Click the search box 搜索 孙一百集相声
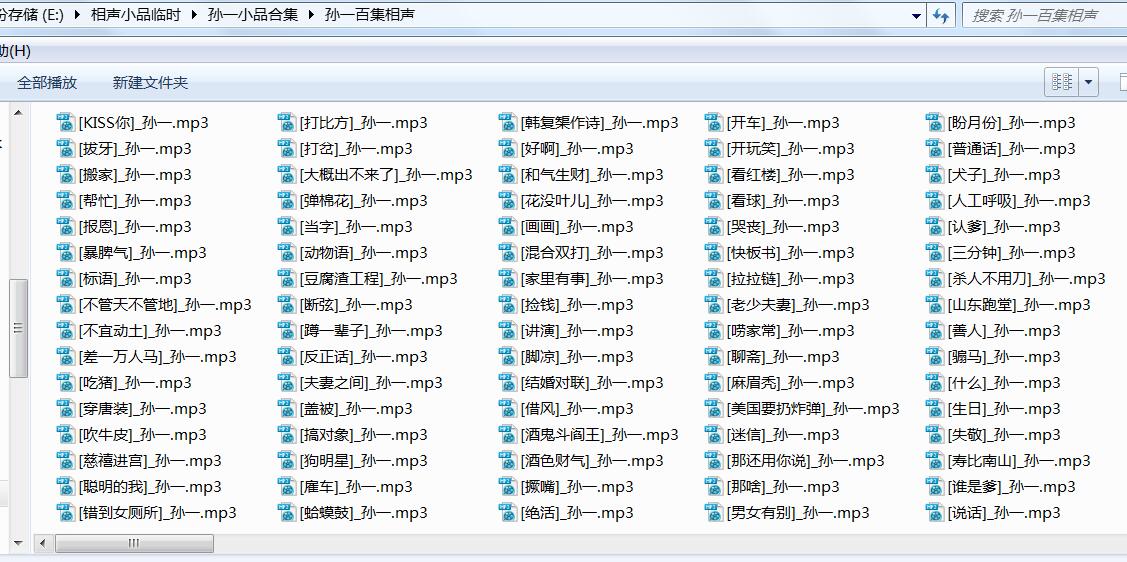Viewport: 1127px width, 562px height. (1044, 15)
